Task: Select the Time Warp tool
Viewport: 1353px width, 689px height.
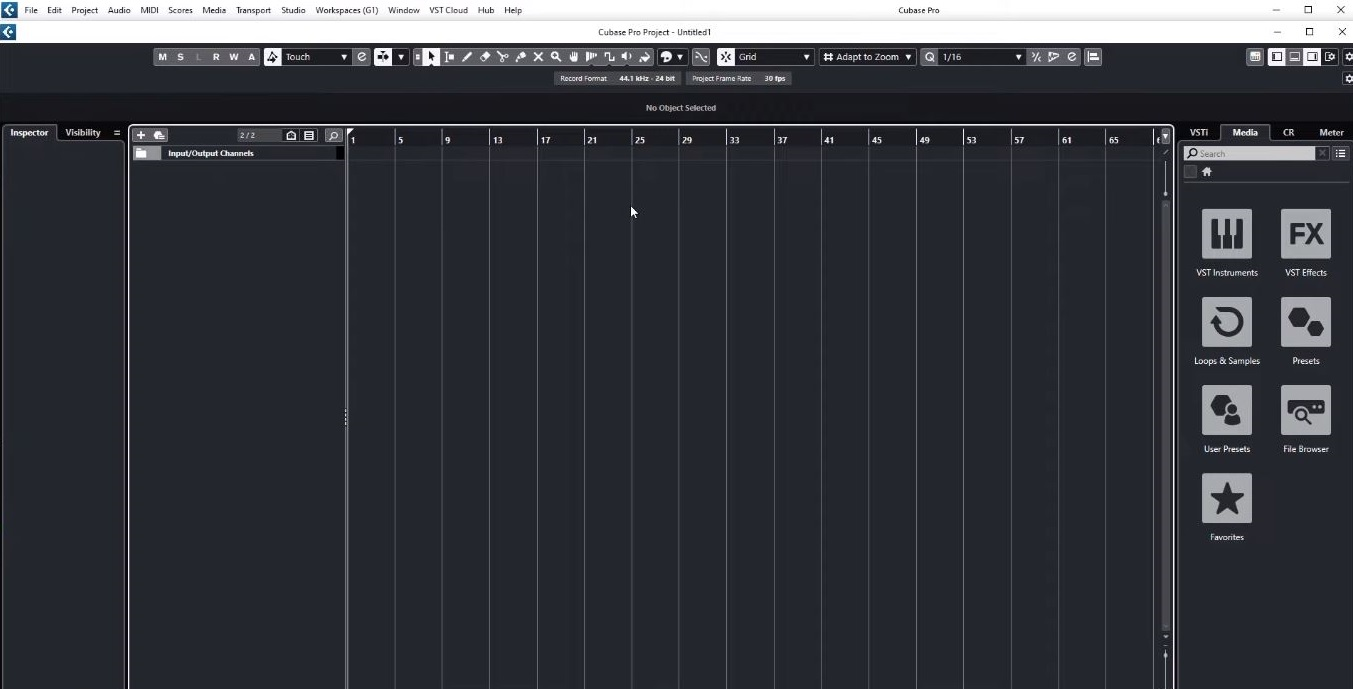Action: point(591,57)
